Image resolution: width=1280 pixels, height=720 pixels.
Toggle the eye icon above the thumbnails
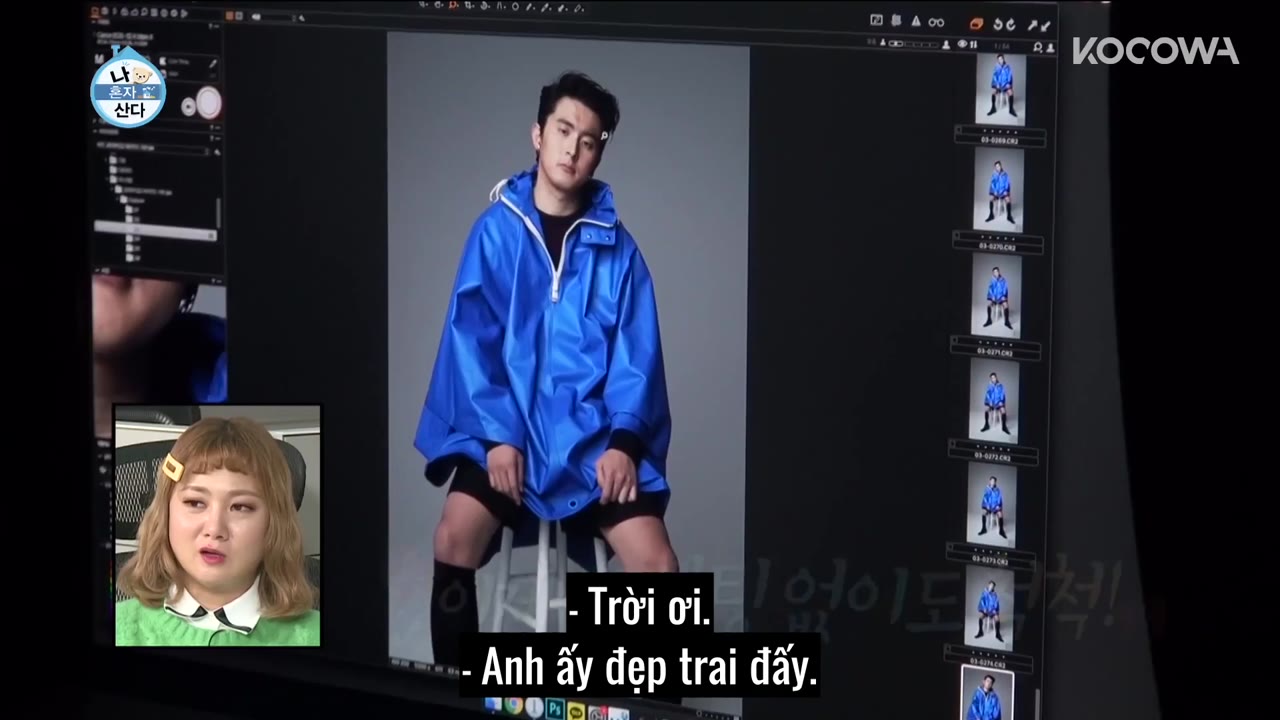(962, 44)
